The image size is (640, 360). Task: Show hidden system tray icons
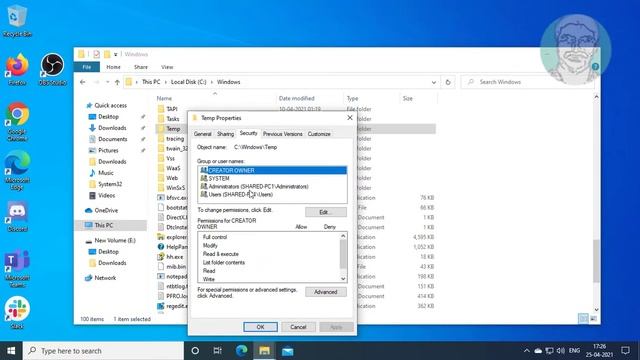[527, 351]
